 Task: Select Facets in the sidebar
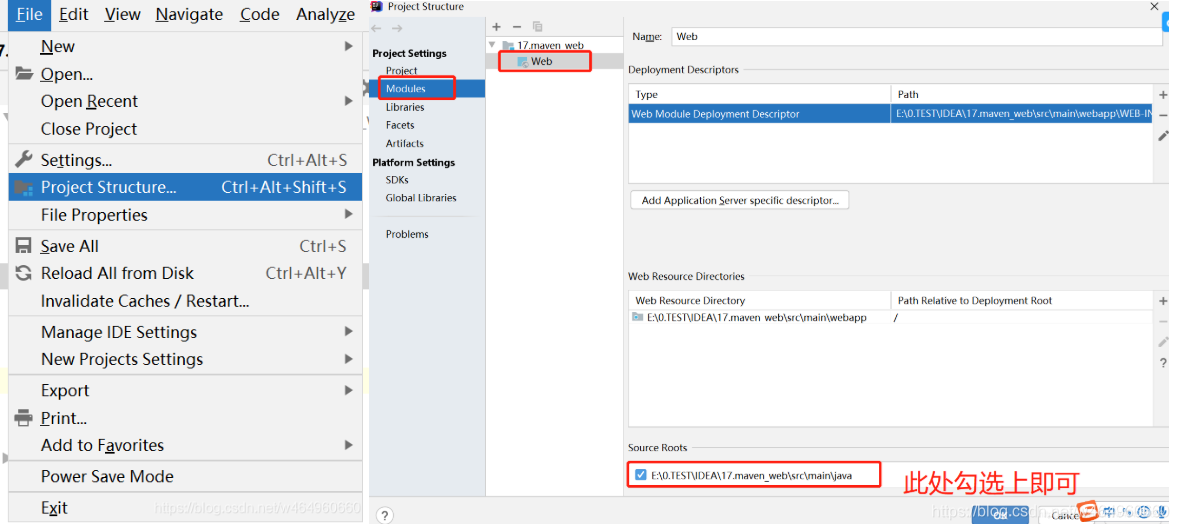point(400,125)
